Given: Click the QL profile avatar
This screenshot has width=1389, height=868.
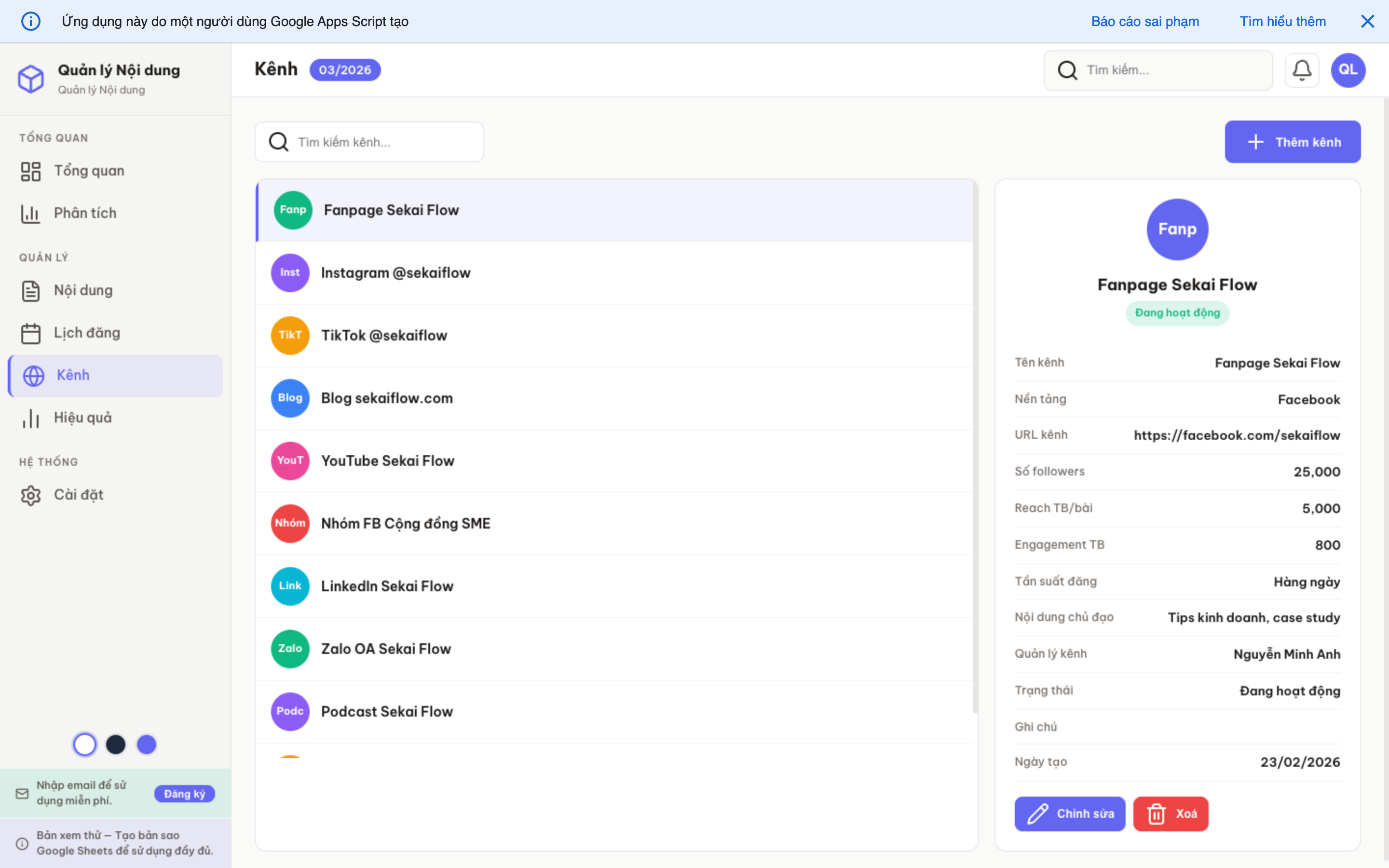Looking at the screenshot, I should click(x=1348, y=69).
